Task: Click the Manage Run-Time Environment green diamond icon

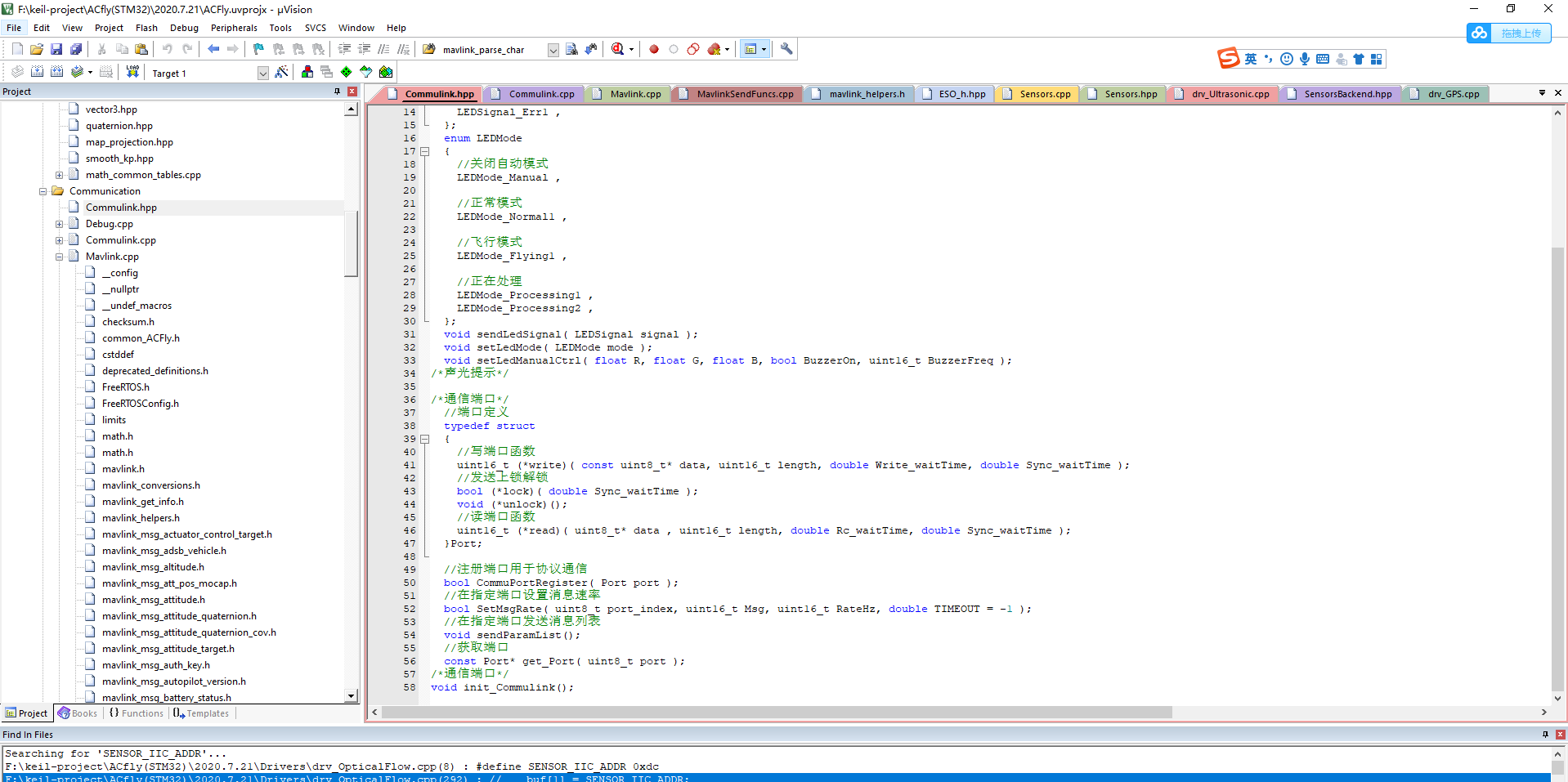Action: point(347,72)
